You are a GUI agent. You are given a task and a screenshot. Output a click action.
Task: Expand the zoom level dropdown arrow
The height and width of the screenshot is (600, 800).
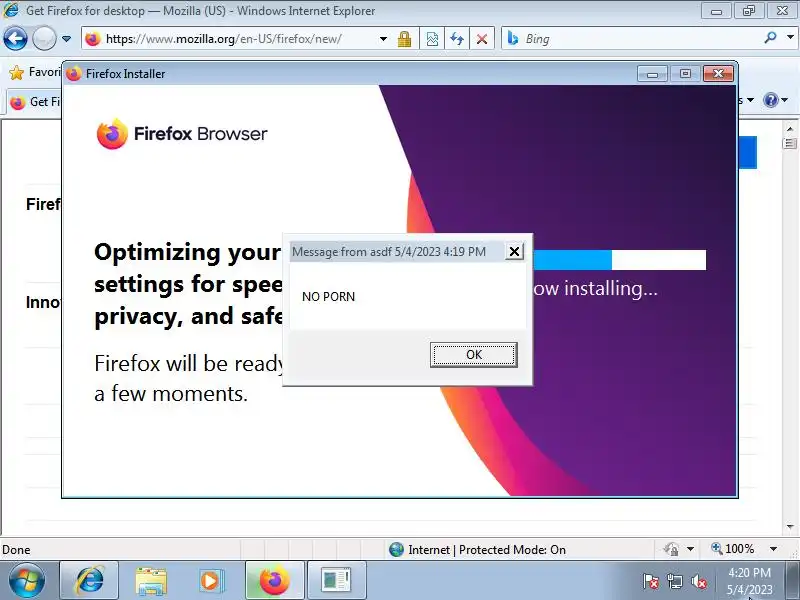[x=773, y=549]
